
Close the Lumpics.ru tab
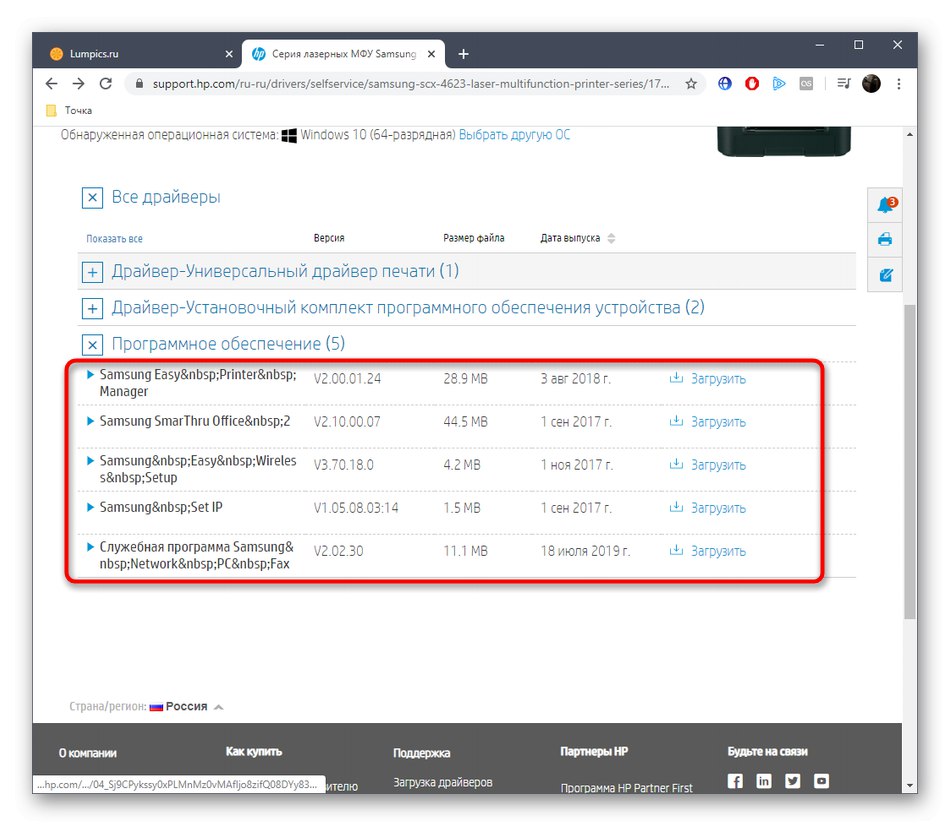point(229,54)
